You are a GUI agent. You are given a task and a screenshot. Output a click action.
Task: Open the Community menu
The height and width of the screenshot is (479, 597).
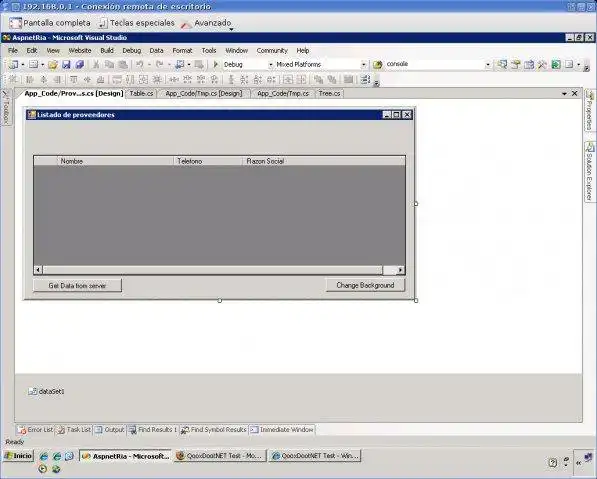272,51
